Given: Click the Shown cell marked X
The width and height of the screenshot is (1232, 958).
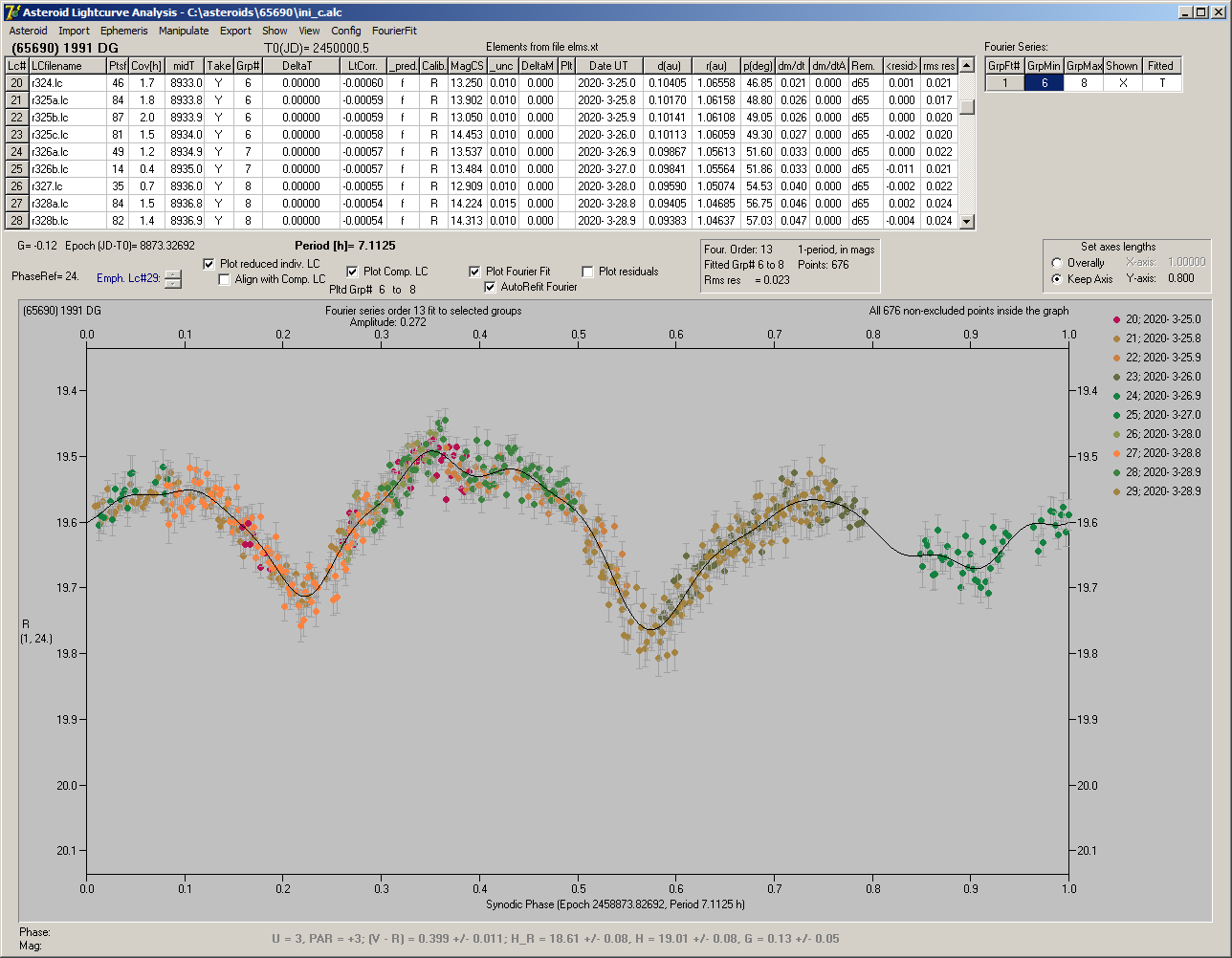Looking at the screenshot, I should [1122, 83].
